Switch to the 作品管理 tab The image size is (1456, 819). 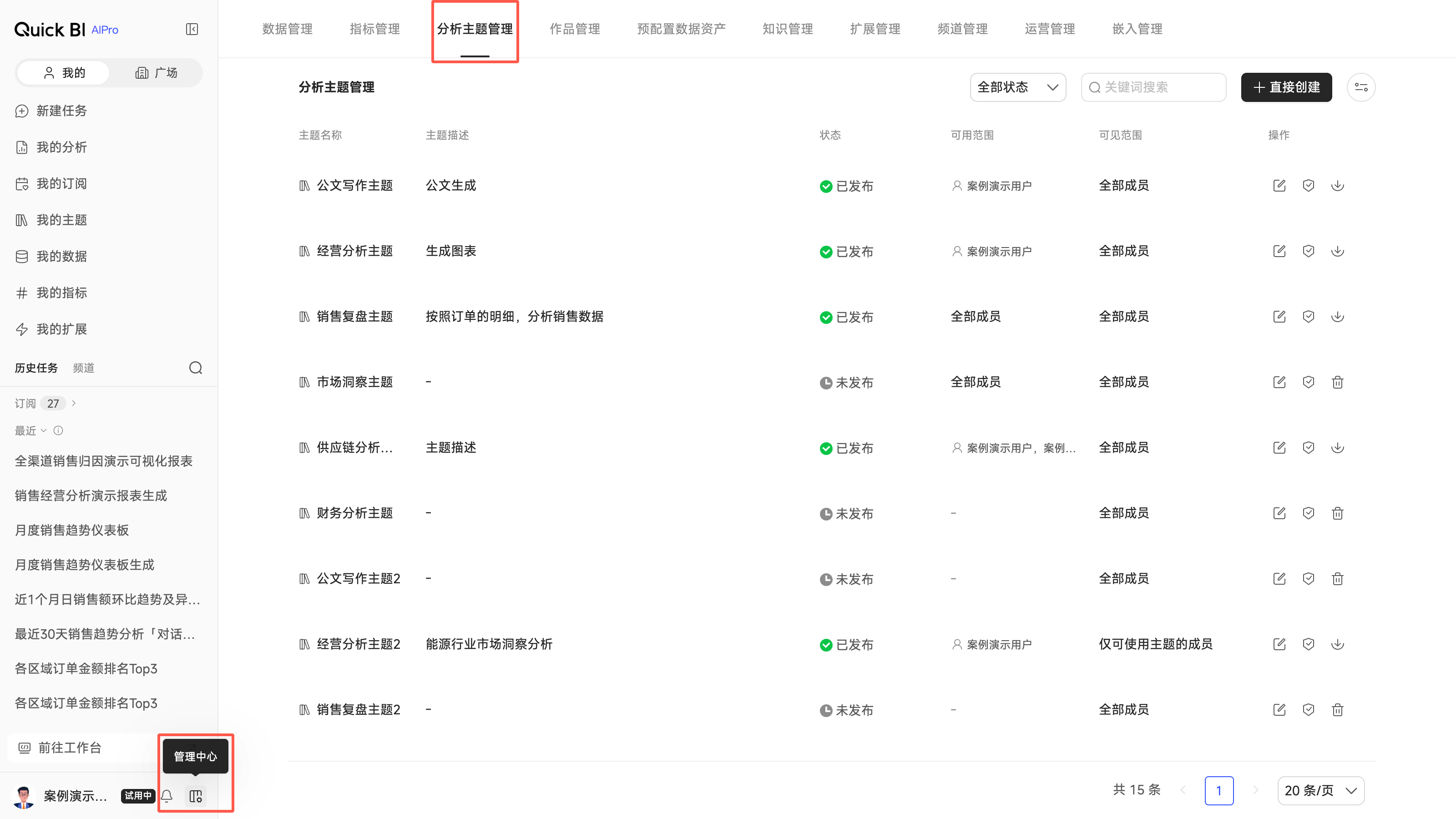(x=575, y=29)
